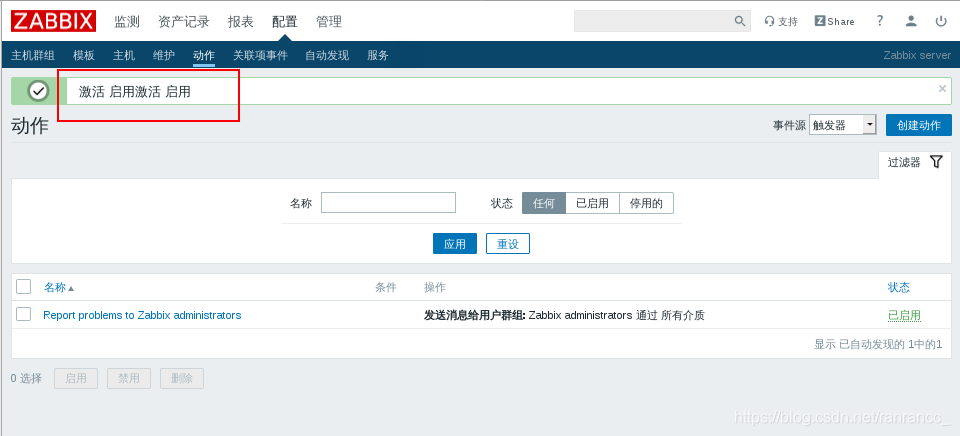Toggle the 过滤器 filter funnel icon

(936, 162)
